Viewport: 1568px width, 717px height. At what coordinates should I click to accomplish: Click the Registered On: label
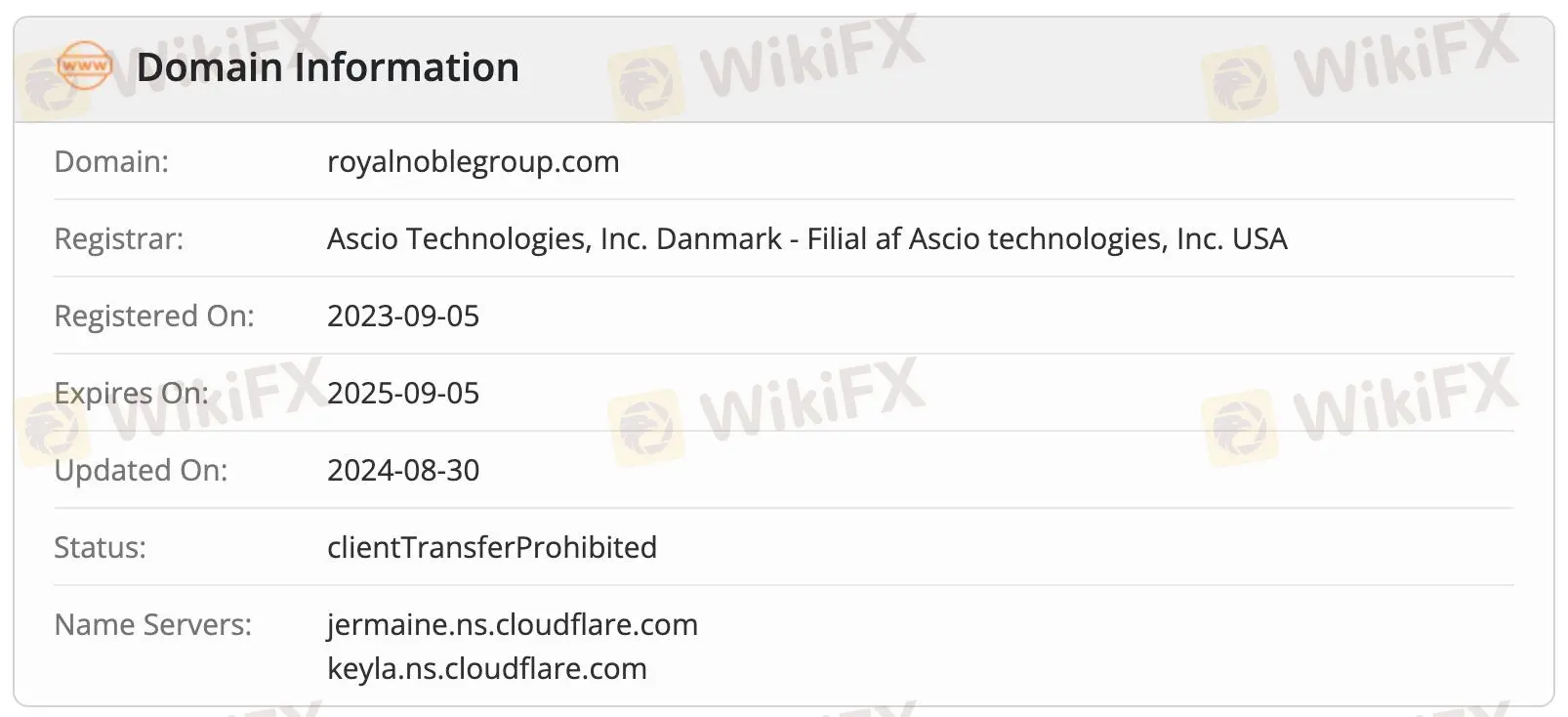pyautogui.click(x=154, y=316)
